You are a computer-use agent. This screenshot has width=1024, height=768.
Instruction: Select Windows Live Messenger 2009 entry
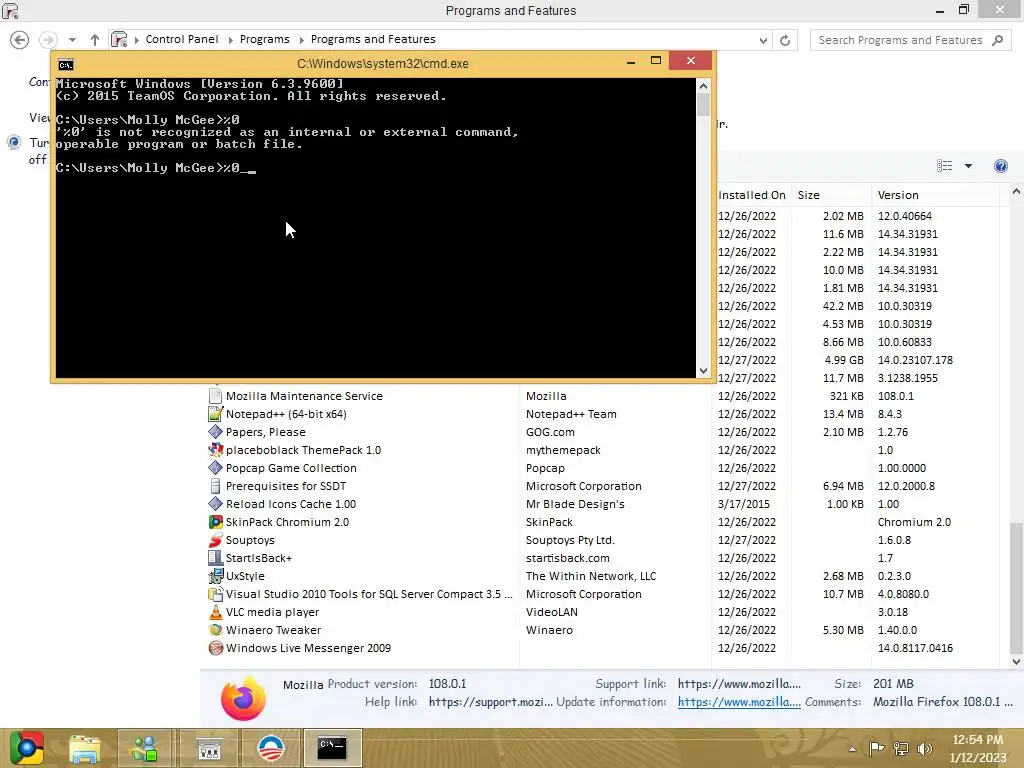[x=308, y=648]
